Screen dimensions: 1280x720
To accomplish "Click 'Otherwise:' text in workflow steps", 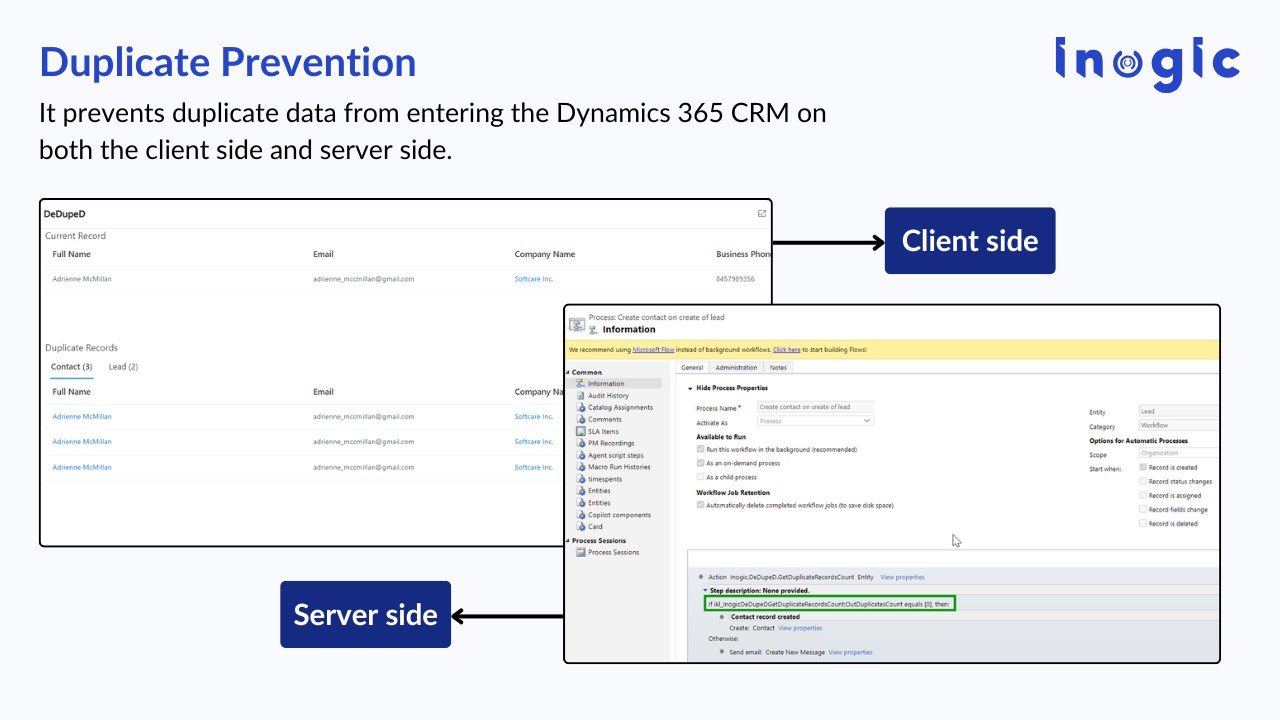I will pos(723,639).
